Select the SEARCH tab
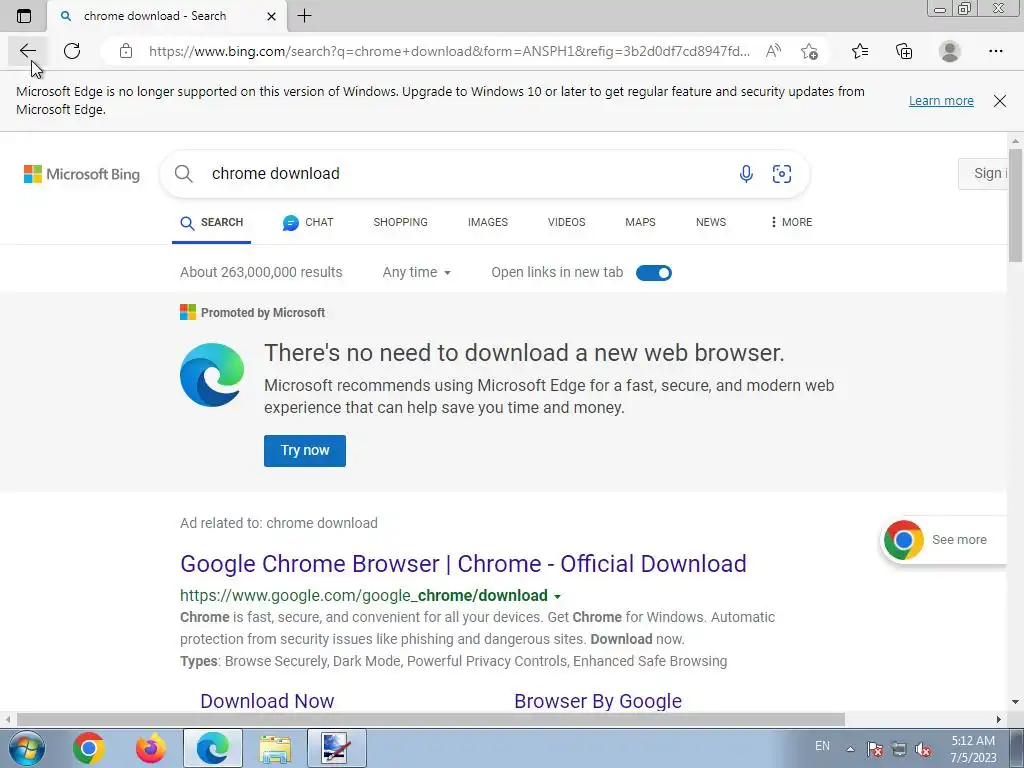The image size is (1024, 768). 212,222
